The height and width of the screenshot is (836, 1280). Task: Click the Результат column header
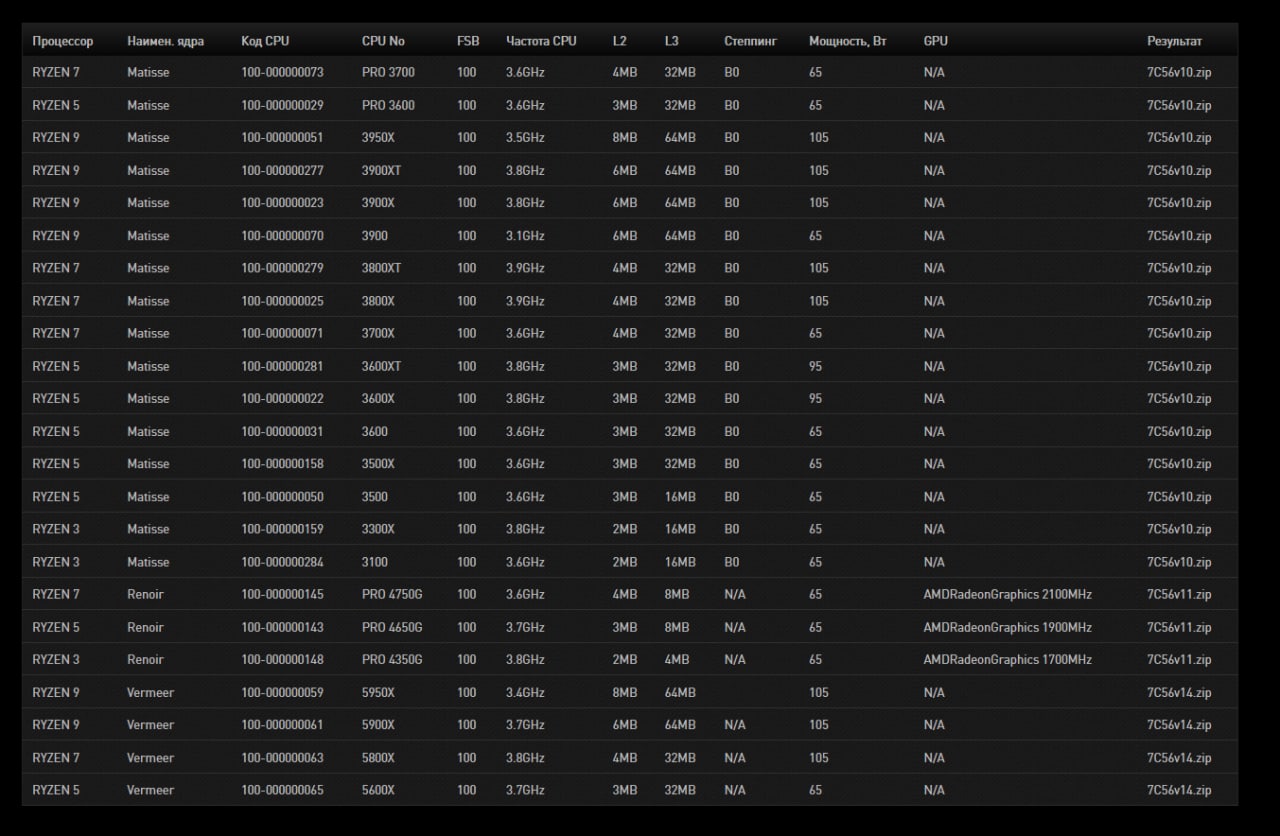click(x=1174, y=41)
